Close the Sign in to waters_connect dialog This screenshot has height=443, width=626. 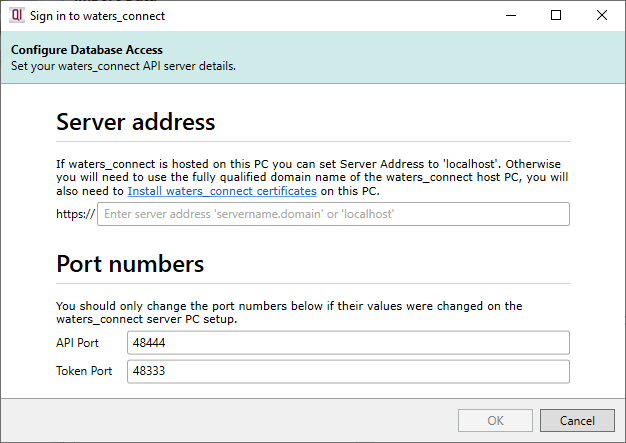602,15
